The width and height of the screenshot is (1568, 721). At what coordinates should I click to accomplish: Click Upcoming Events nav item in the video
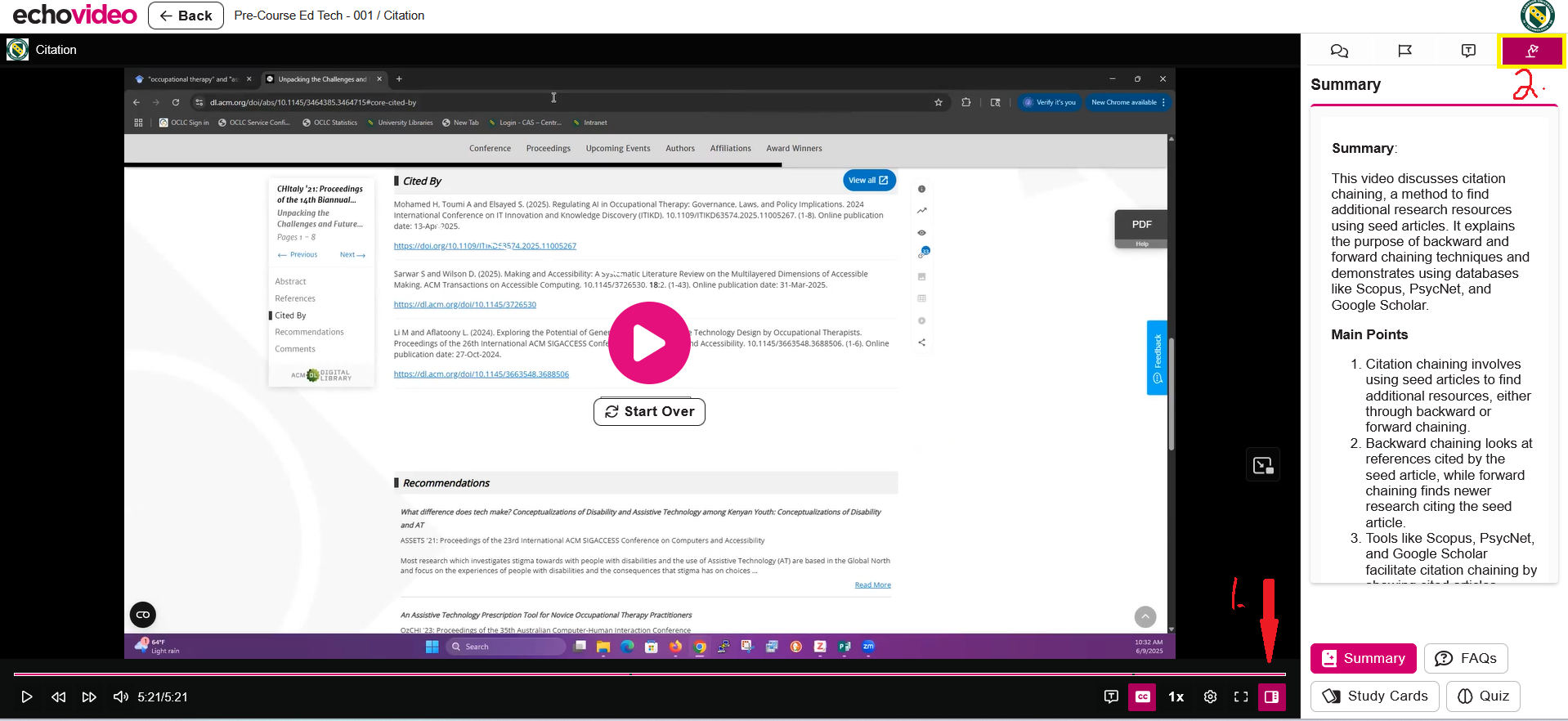(618, 148)
